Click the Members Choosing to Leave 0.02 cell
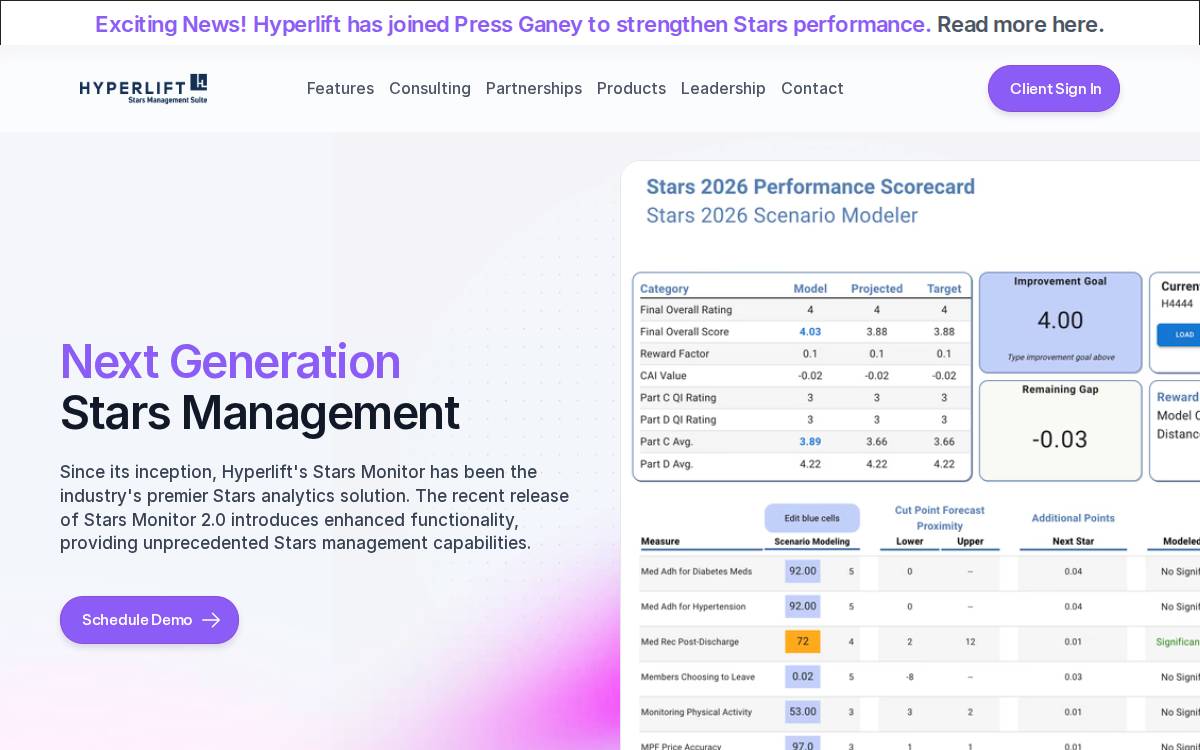 (802, 676)
